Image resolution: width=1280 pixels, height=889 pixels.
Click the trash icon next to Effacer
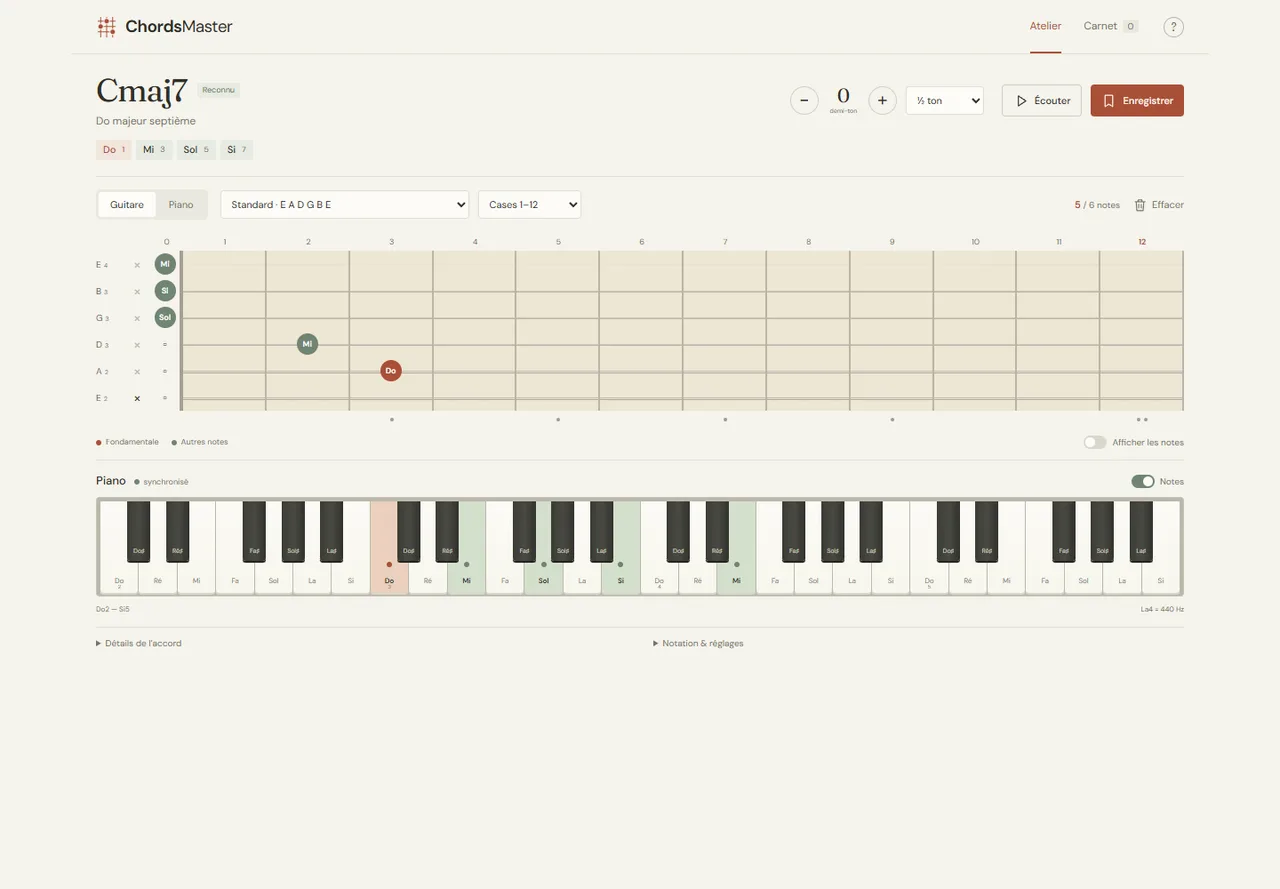pos(1140,205)
